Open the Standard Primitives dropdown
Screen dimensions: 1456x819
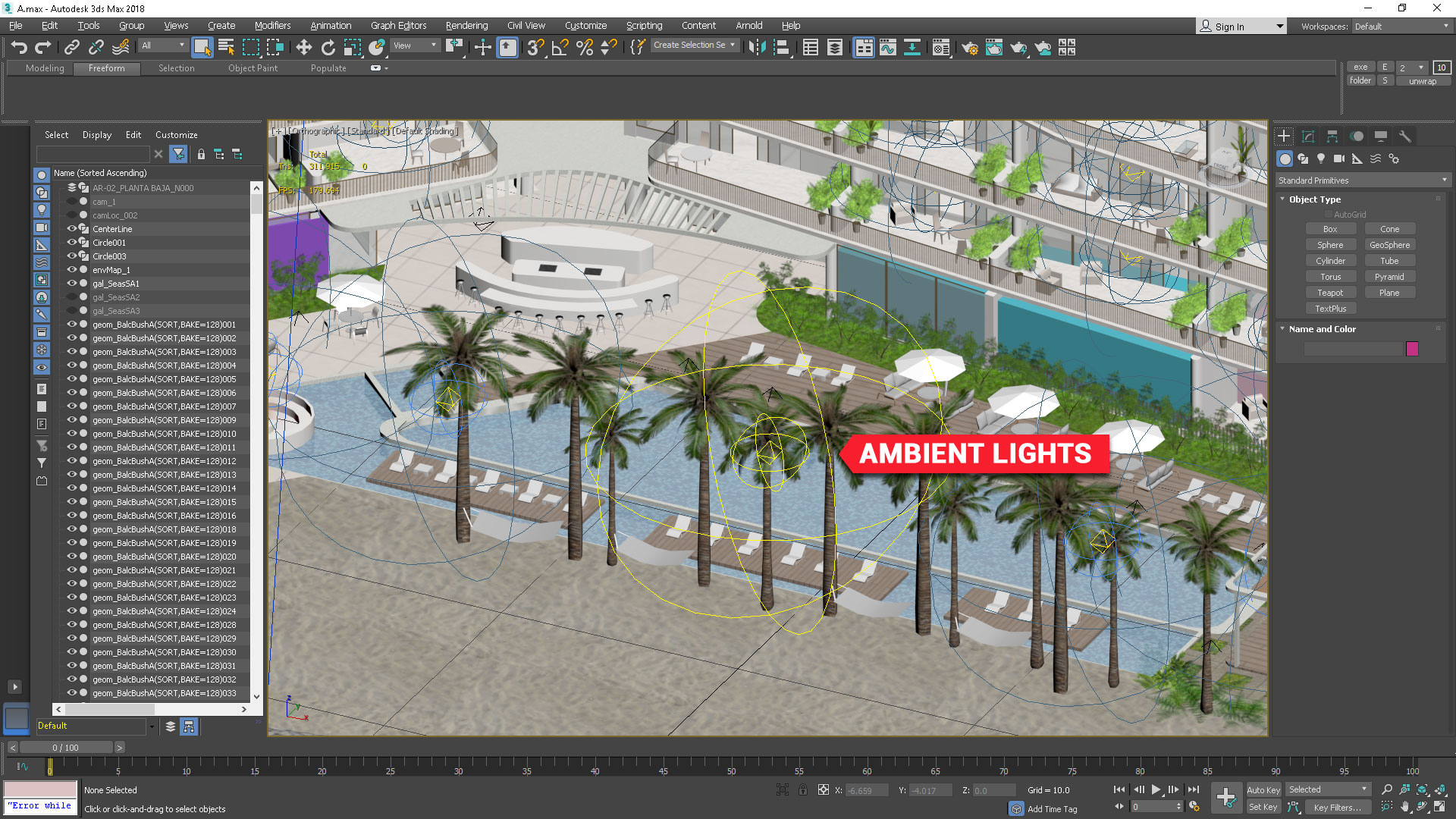1363,180
